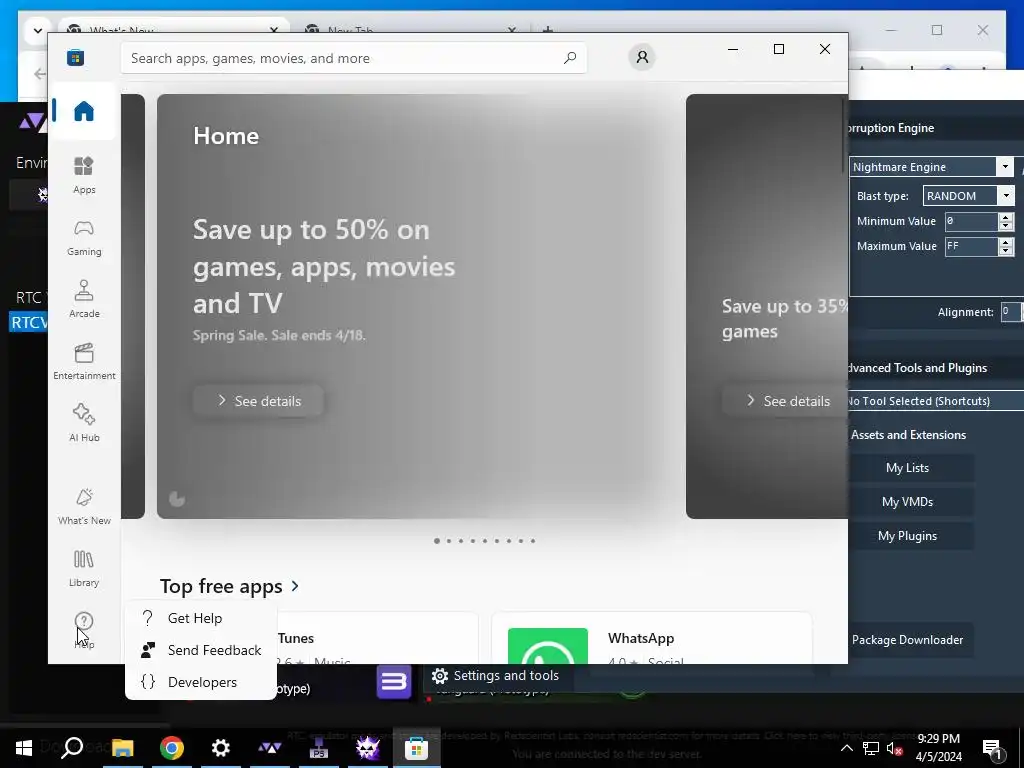1024x768 pixels.
Task: Click the Minimum Value field
Action: 971,221
